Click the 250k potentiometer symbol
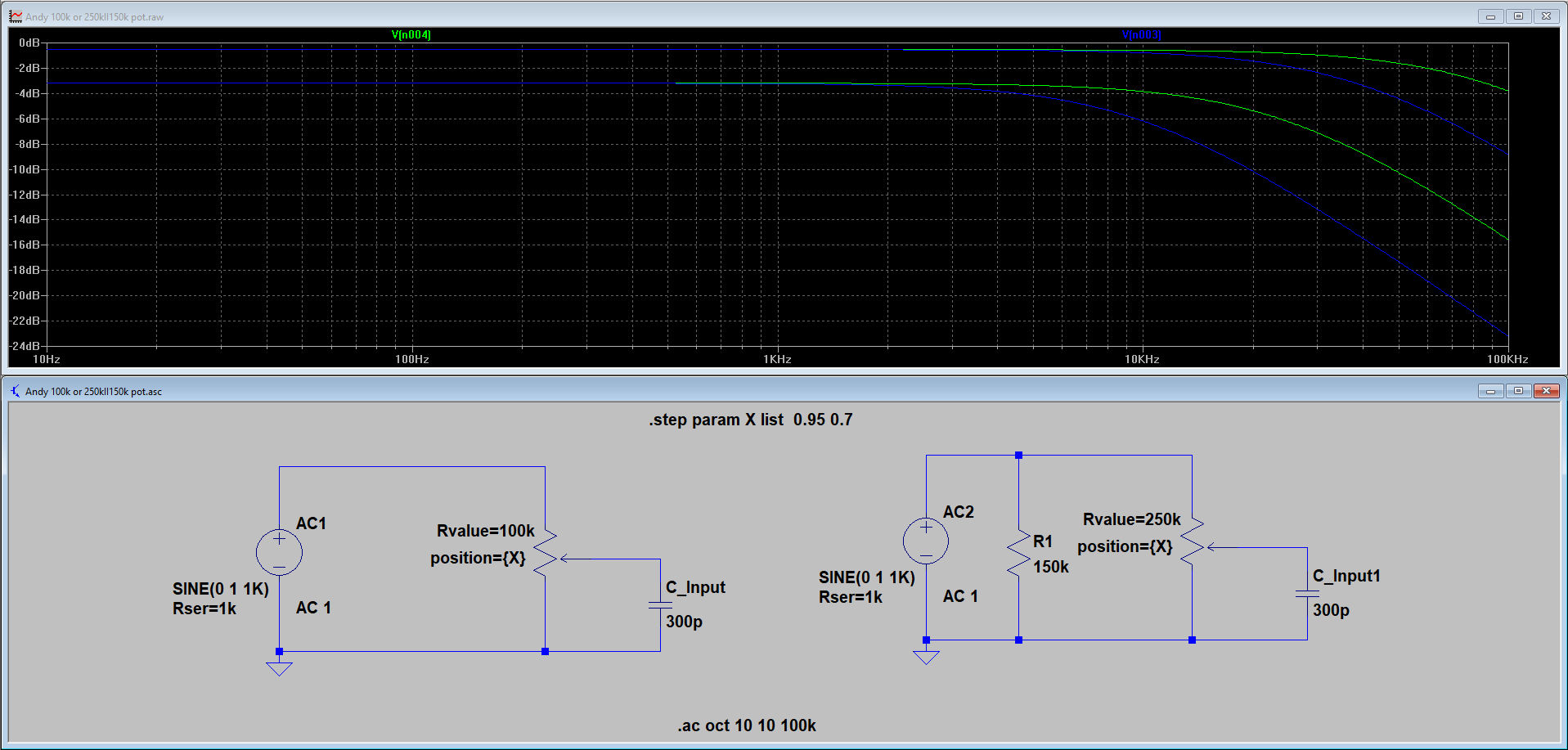Image resolution: width=1568 pixels, height=750 pixels. [x=1193, y=541]
